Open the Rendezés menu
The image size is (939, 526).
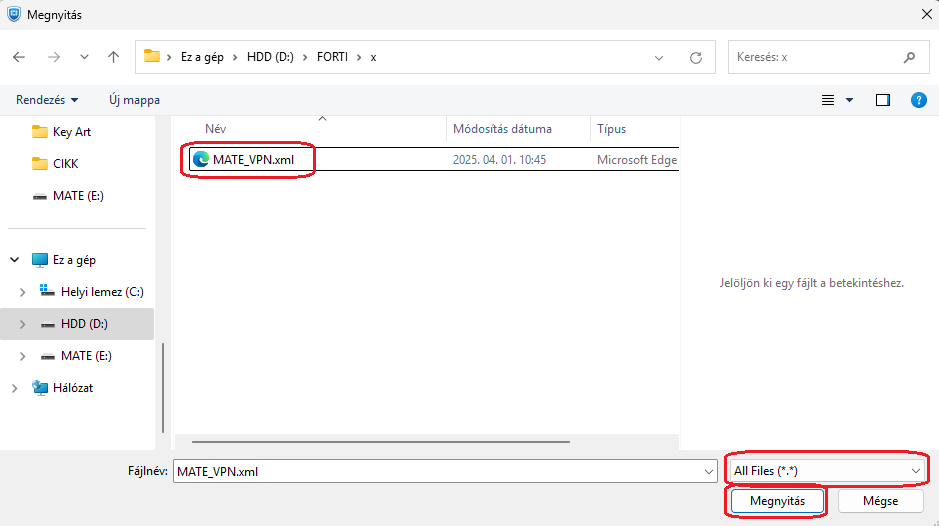pos(47,100)
